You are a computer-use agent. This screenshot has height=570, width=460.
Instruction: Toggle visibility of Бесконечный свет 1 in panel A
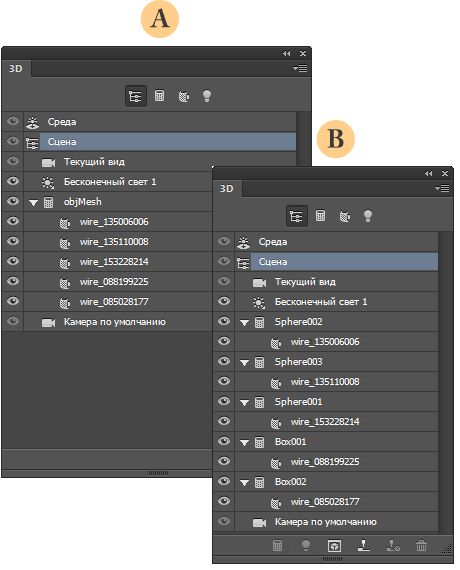[x=13, y=181]
